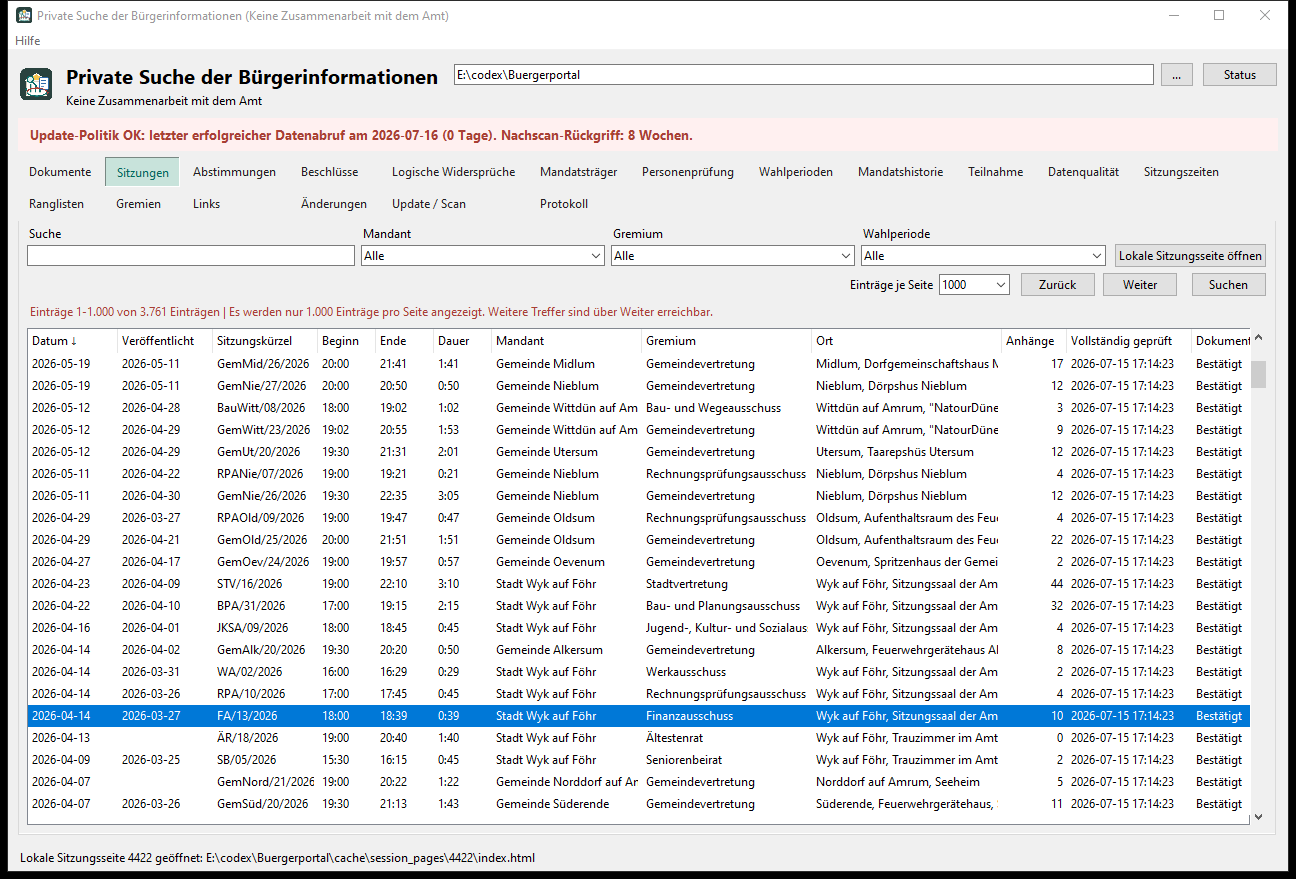Sort by the Veröffentlicht column header
The height and width of the screenshot is (879, 1296).
pos(165,341)
